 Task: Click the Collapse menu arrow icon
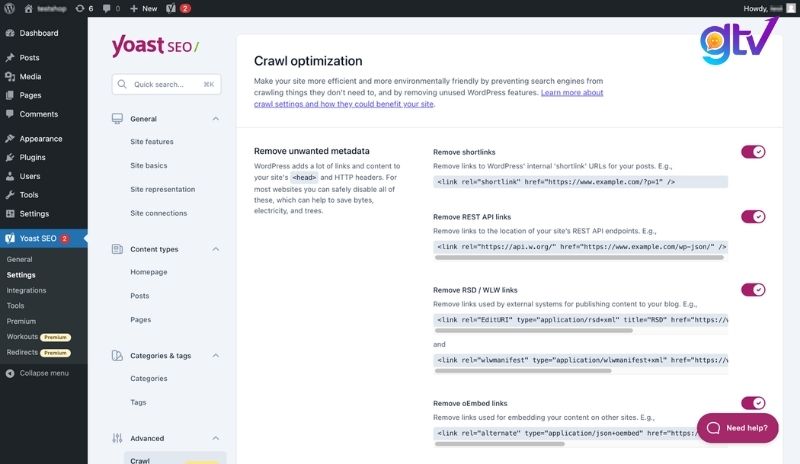click(10, 374)
